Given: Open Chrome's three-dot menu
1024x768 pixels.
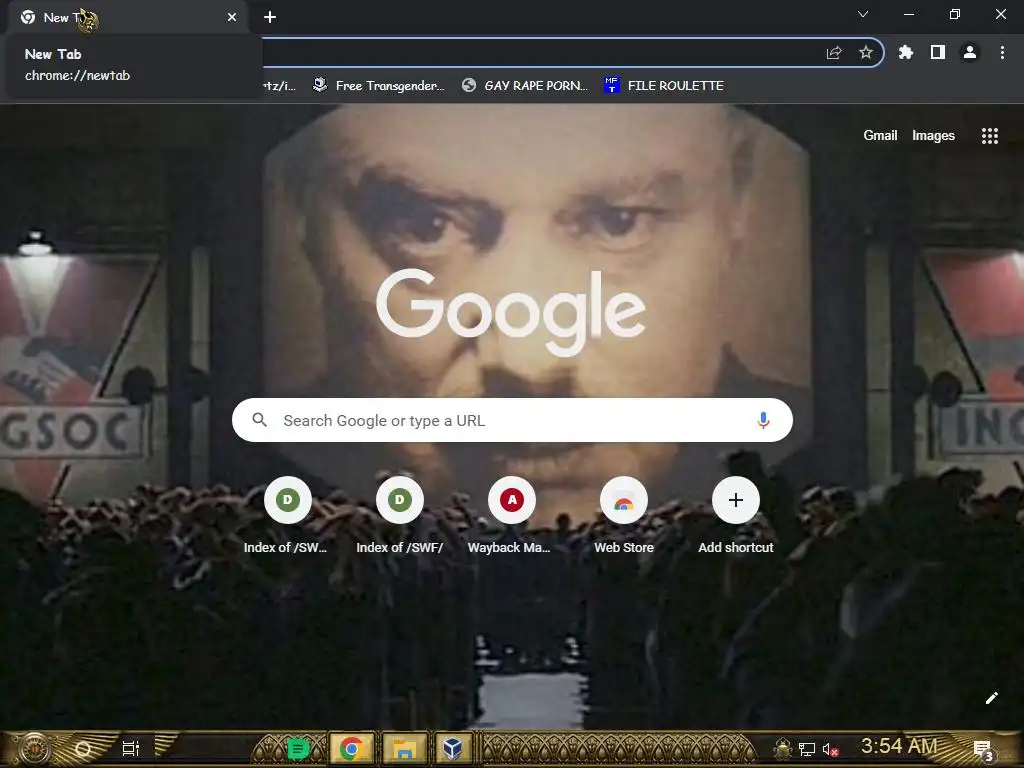Looking at the screenshot, I should [1002, 52].
